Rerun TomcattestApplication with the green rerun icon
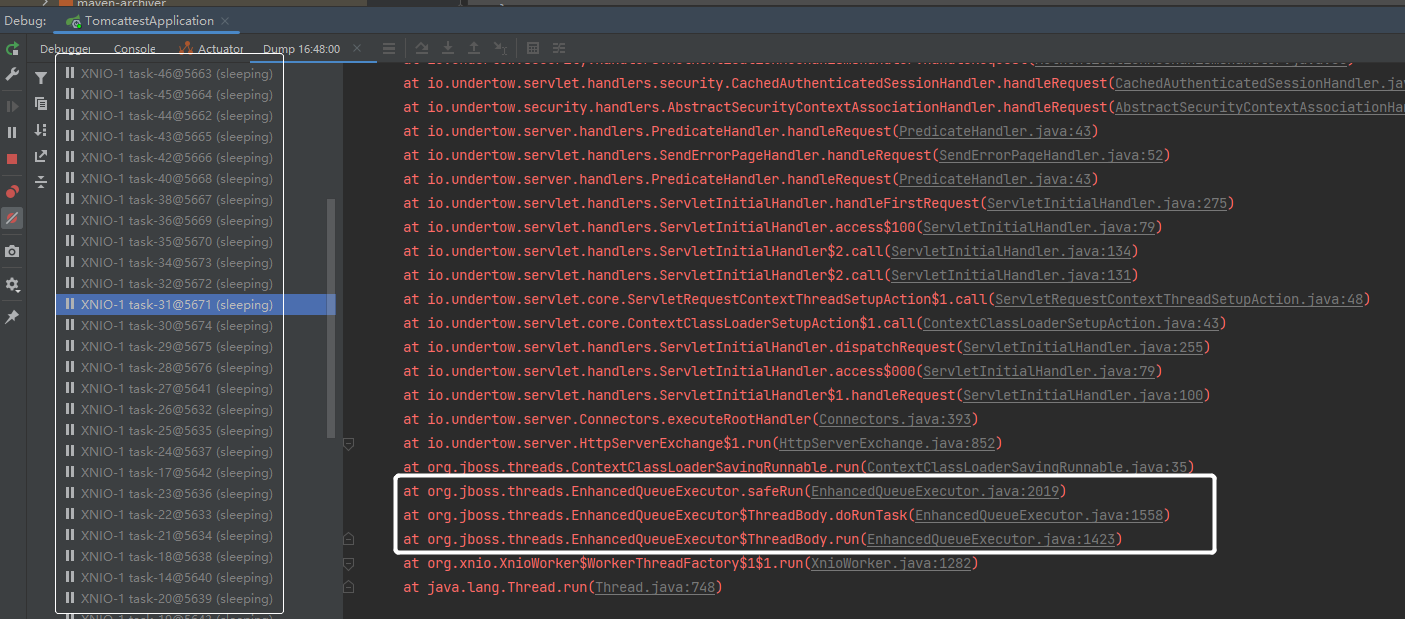 point(12,49)
